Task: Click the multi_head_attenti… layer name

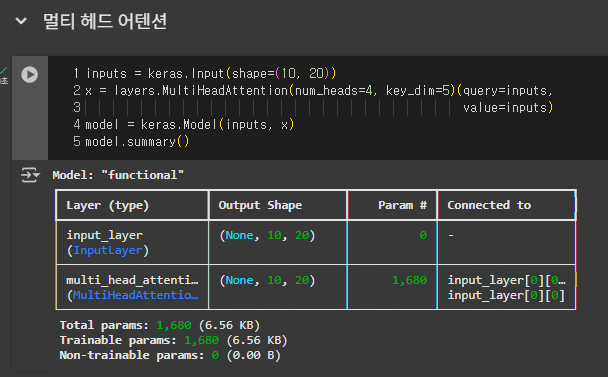Action: pos(132,280)
